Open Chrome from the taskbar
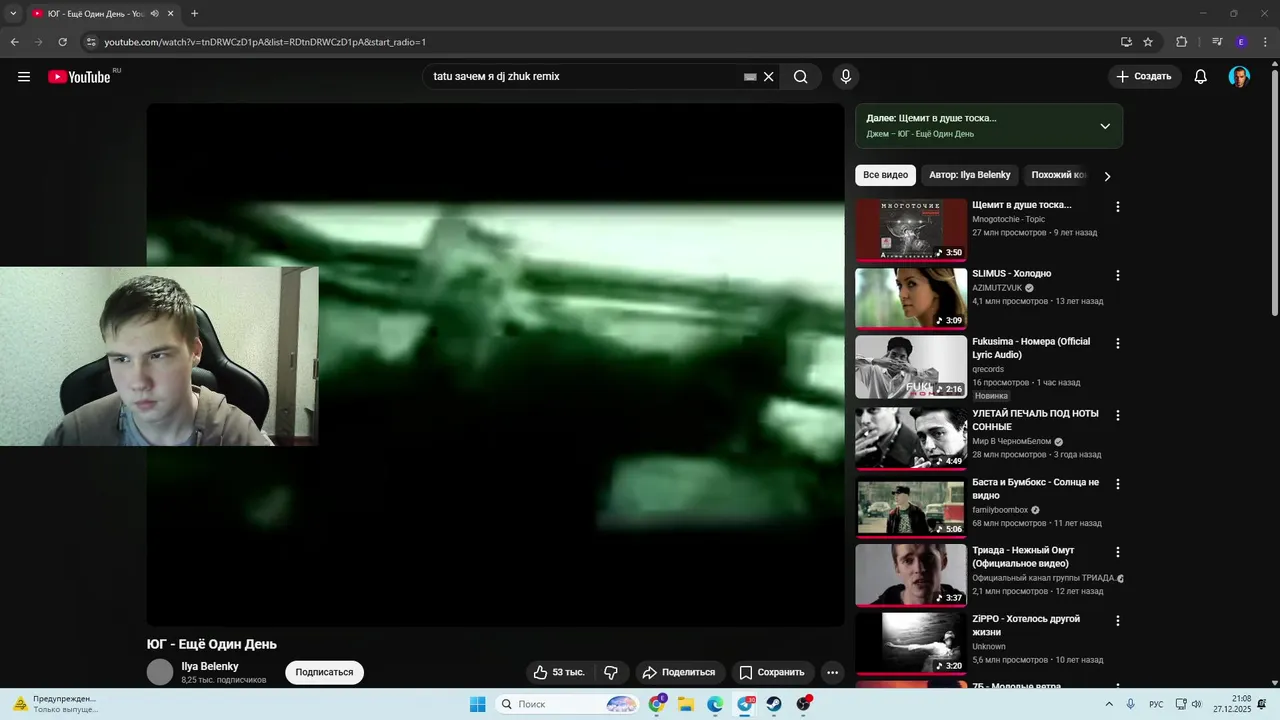 click(657, 704)
